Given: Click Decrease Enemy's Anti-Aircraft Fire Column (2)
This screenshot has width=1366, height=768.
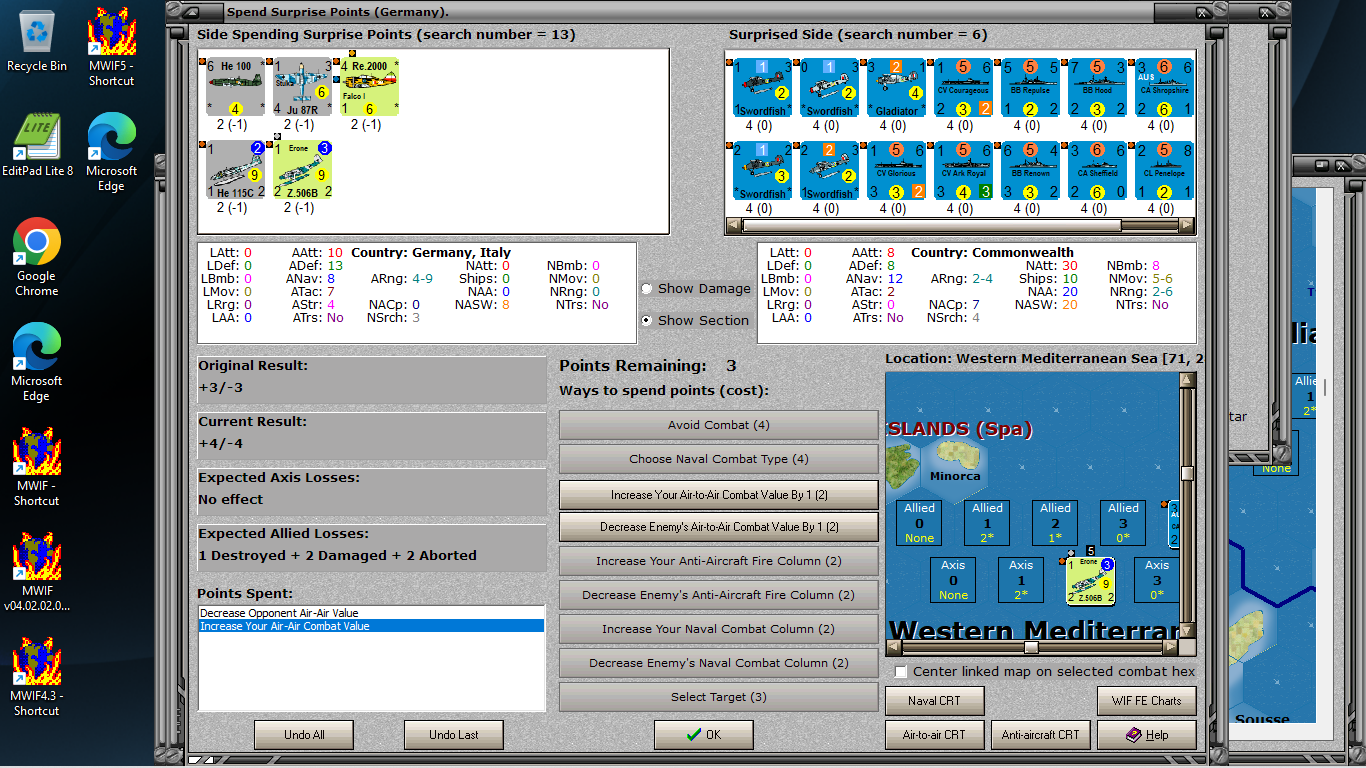Looking at the screenshot, I should (718, 595).
